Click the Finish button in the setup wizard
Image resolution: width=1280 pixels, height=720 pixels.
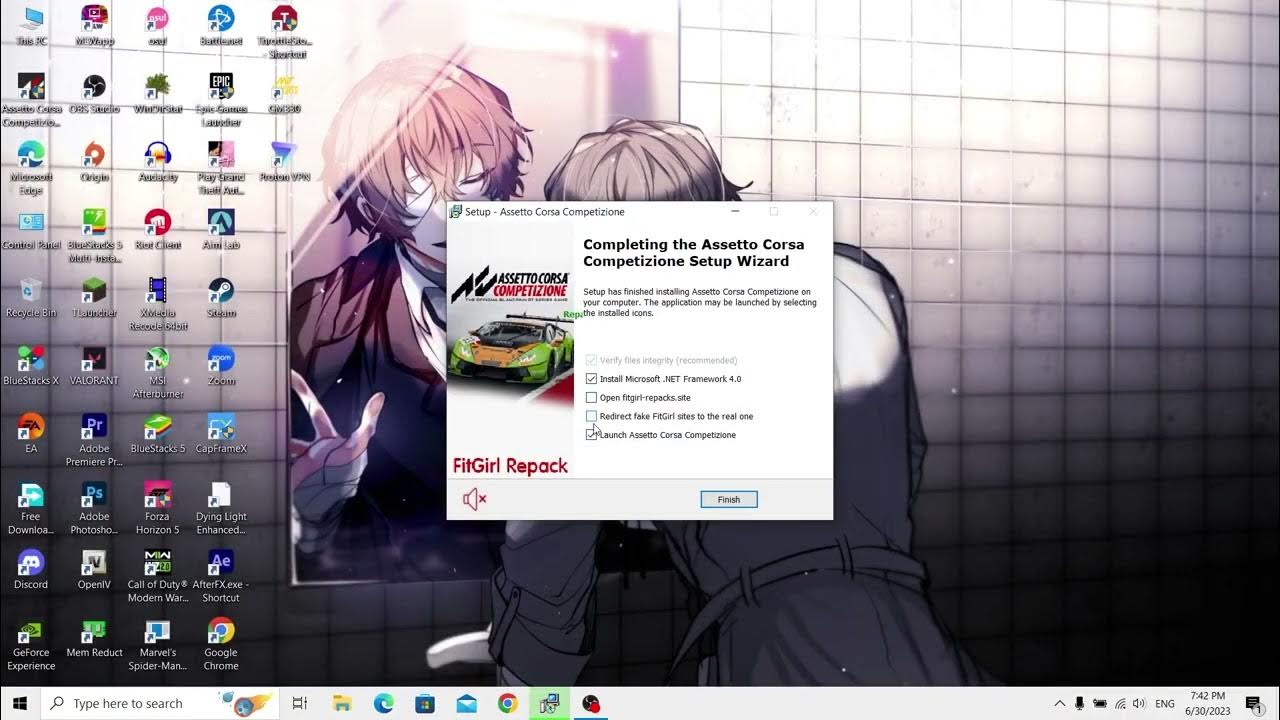coord(729,499)
